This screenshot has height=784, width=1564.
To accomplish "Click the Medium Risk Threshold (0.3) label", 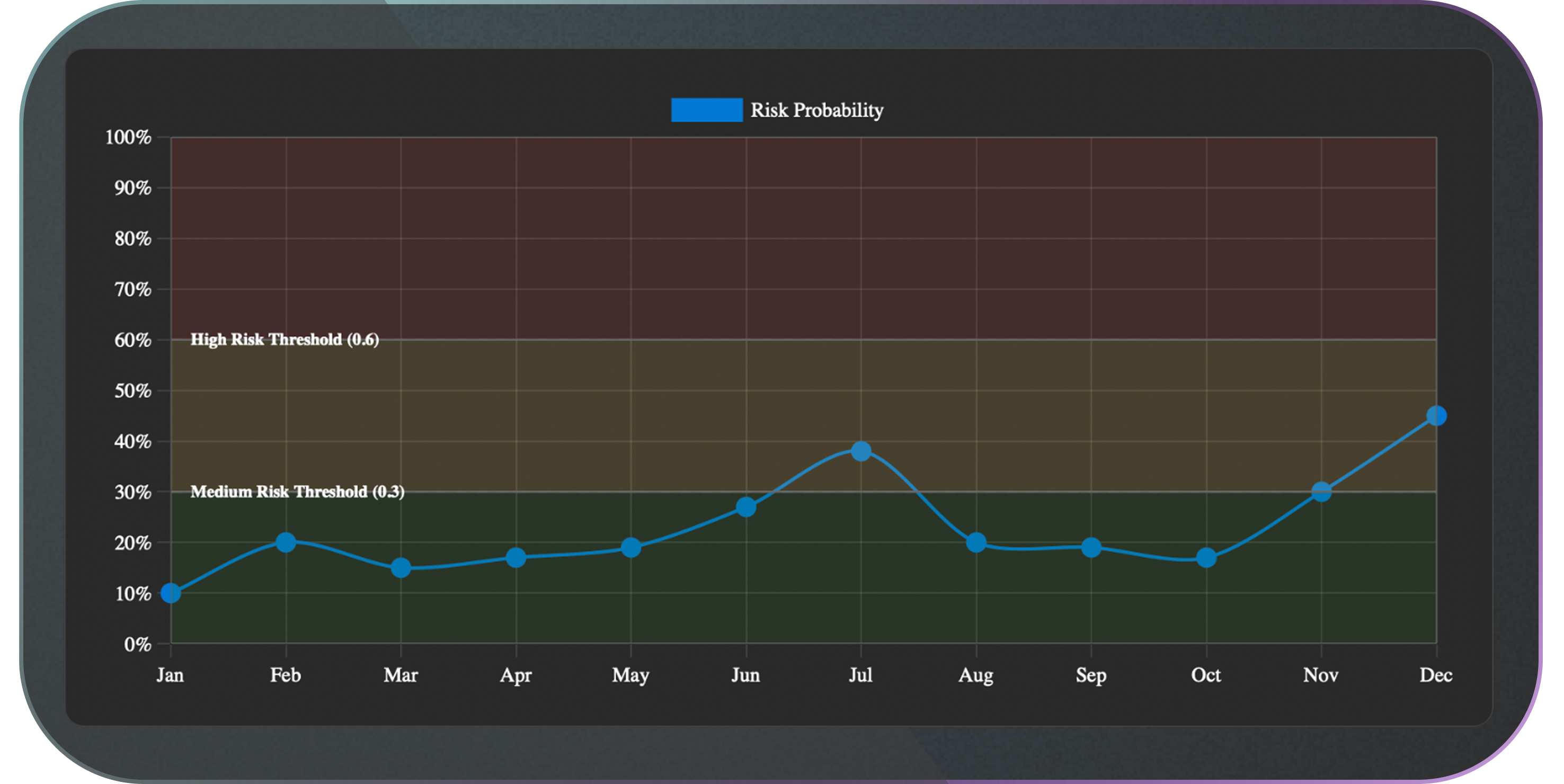I will tap(297, 491).
